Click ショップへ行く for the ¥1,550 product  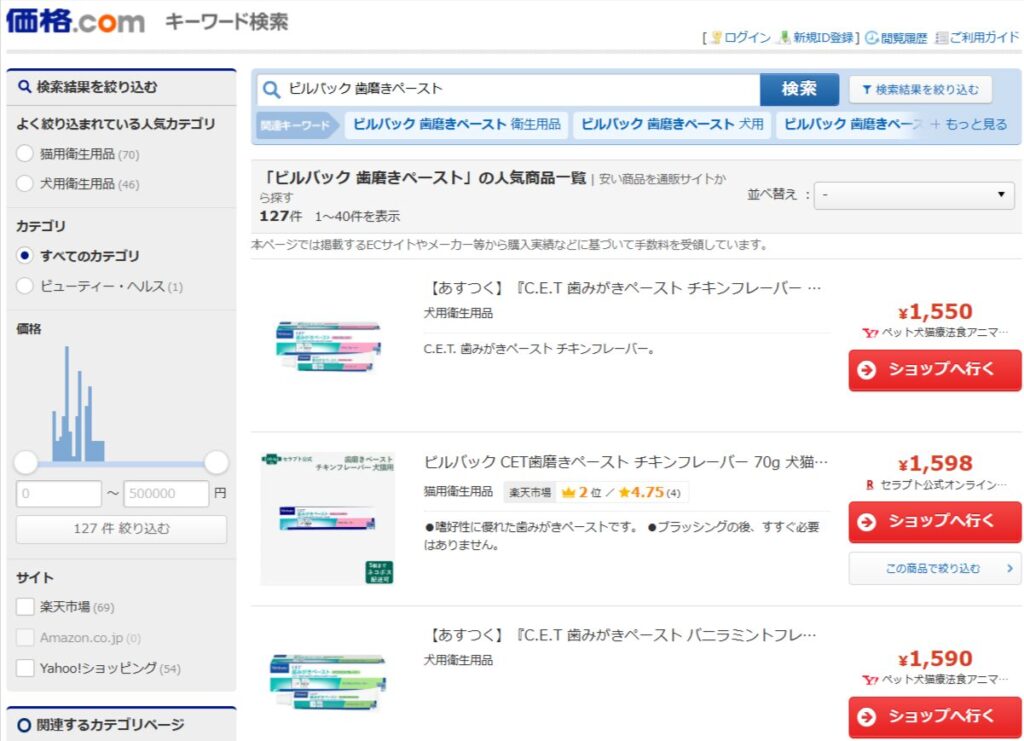(x=935, y=370)
